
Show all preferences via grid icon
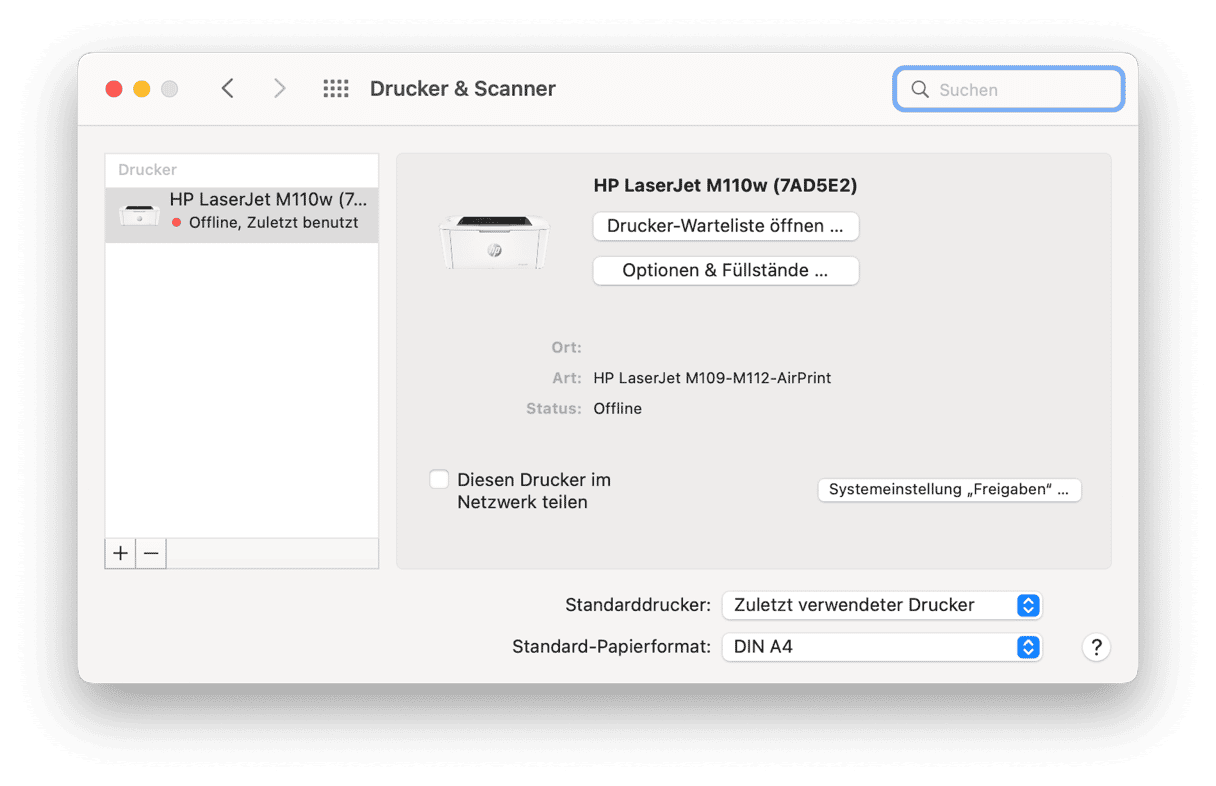(x=336, y=89)
